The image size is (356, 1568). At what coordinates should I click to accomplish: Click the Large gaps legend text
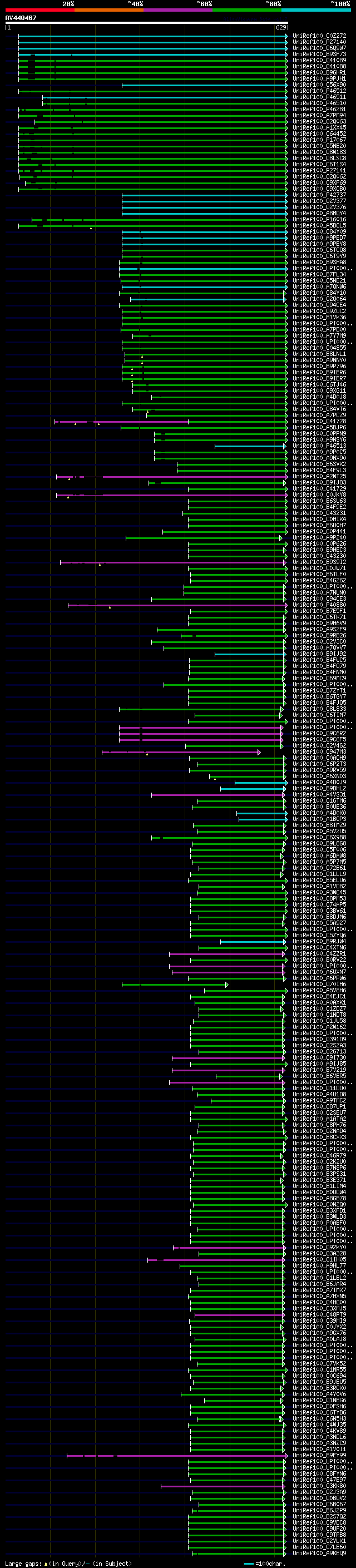(68, 1563)
